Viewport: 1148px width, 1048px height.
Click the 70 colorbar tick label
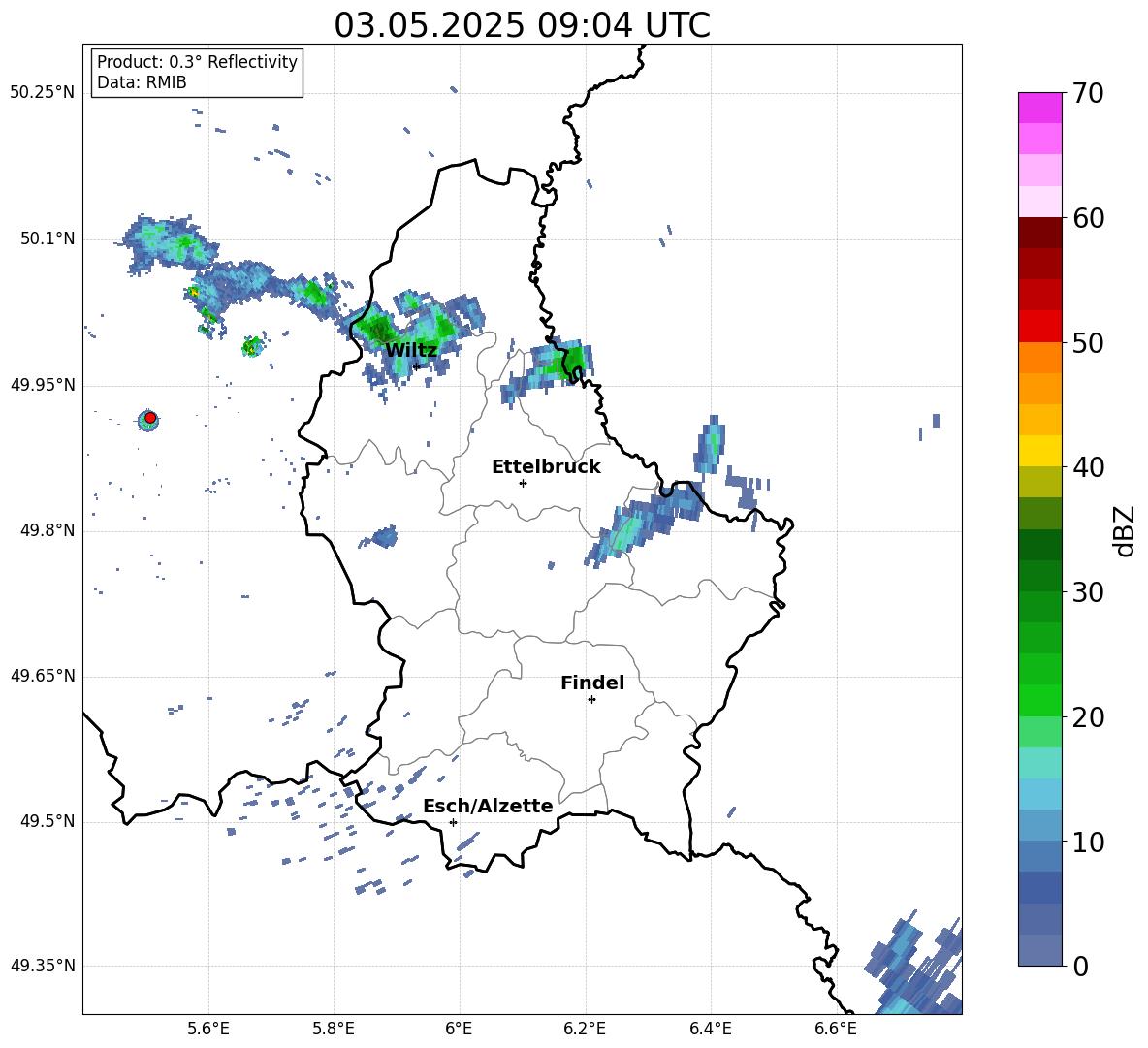pyautogui.click(x=1088, y=93)
